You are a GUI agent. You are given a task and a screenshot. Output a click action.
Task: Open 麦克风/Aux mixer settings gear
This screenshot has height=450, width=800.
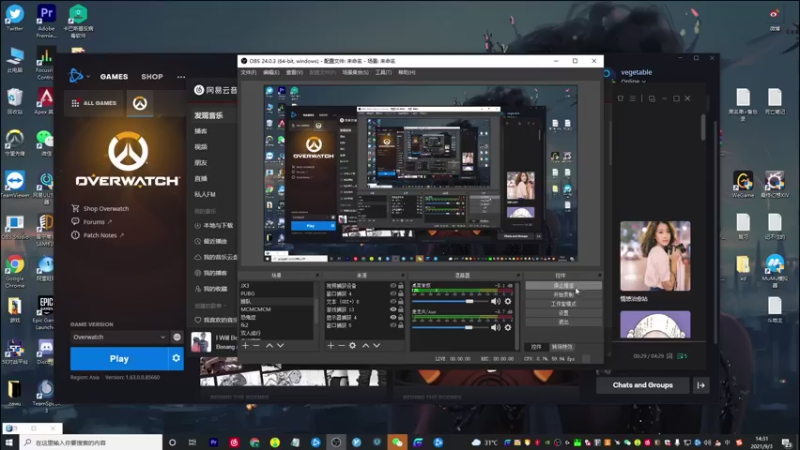coord(508,327)
